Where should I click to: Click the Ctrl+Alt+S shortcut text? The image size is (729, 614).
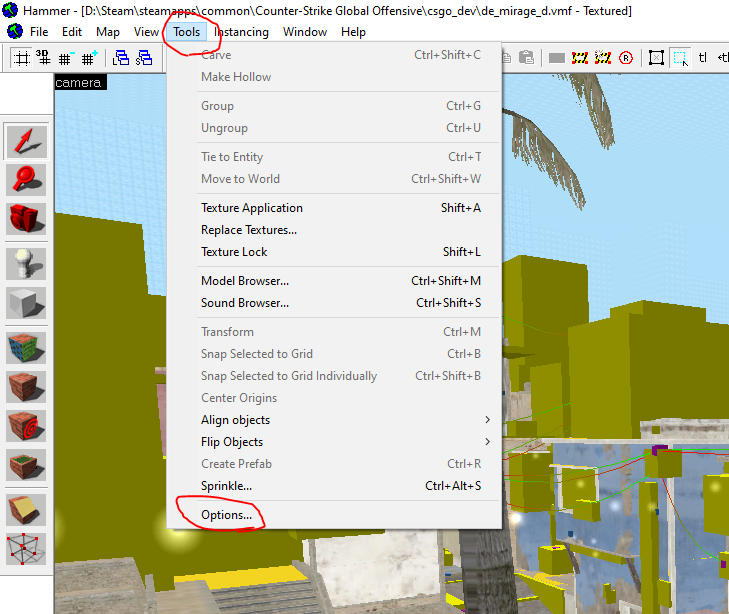pyautogui.click(x=453, y=486)
